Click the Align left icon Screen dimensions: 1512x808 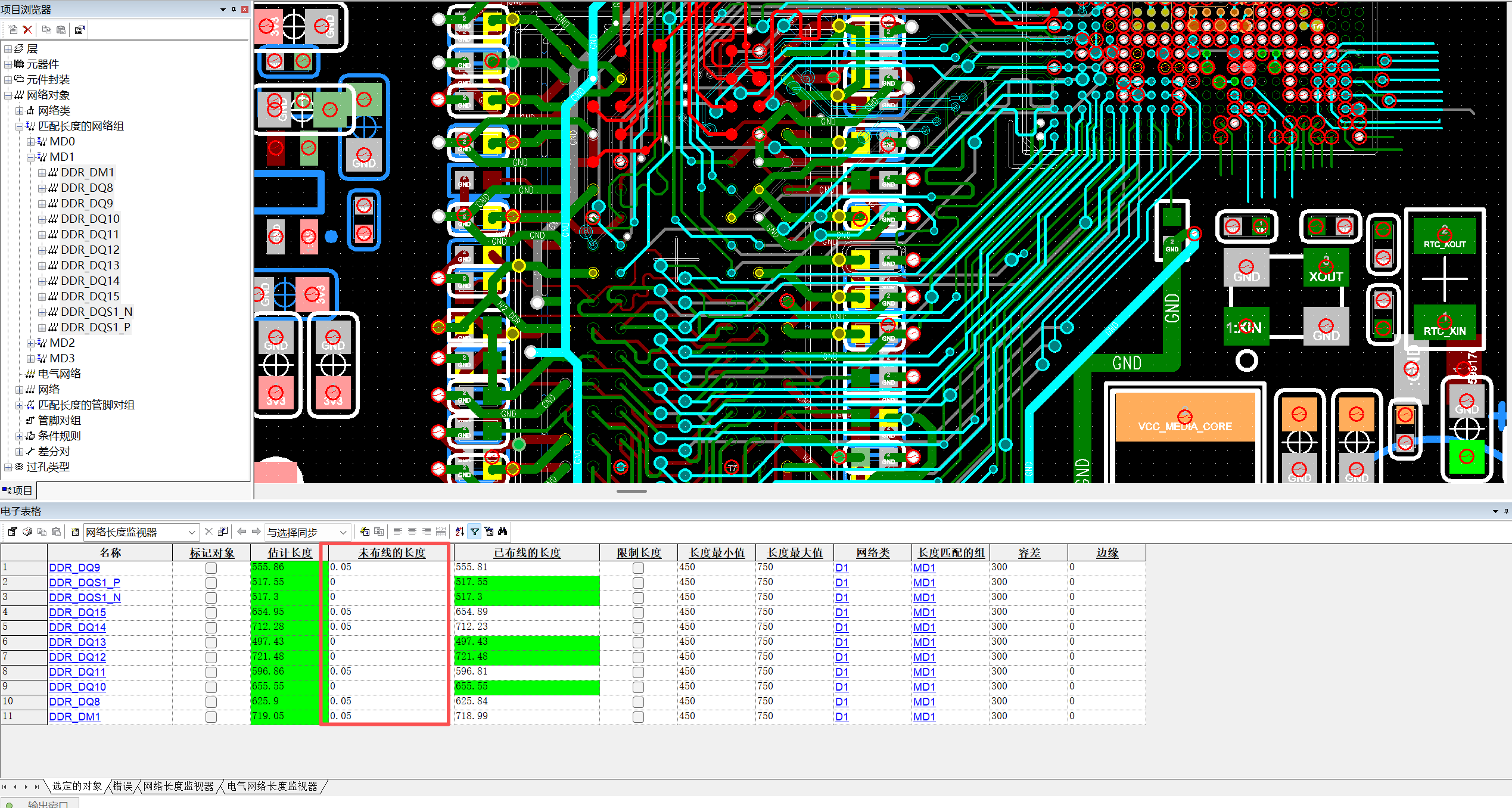(397, 532)
